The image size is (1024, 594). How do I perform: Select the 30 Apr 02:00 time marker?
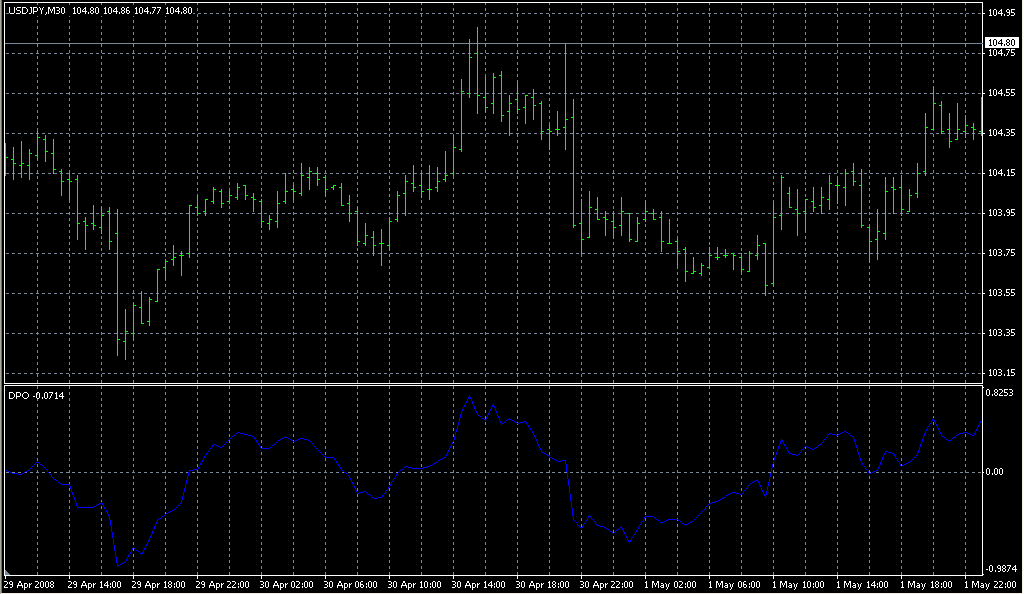[x=289, y=584]
